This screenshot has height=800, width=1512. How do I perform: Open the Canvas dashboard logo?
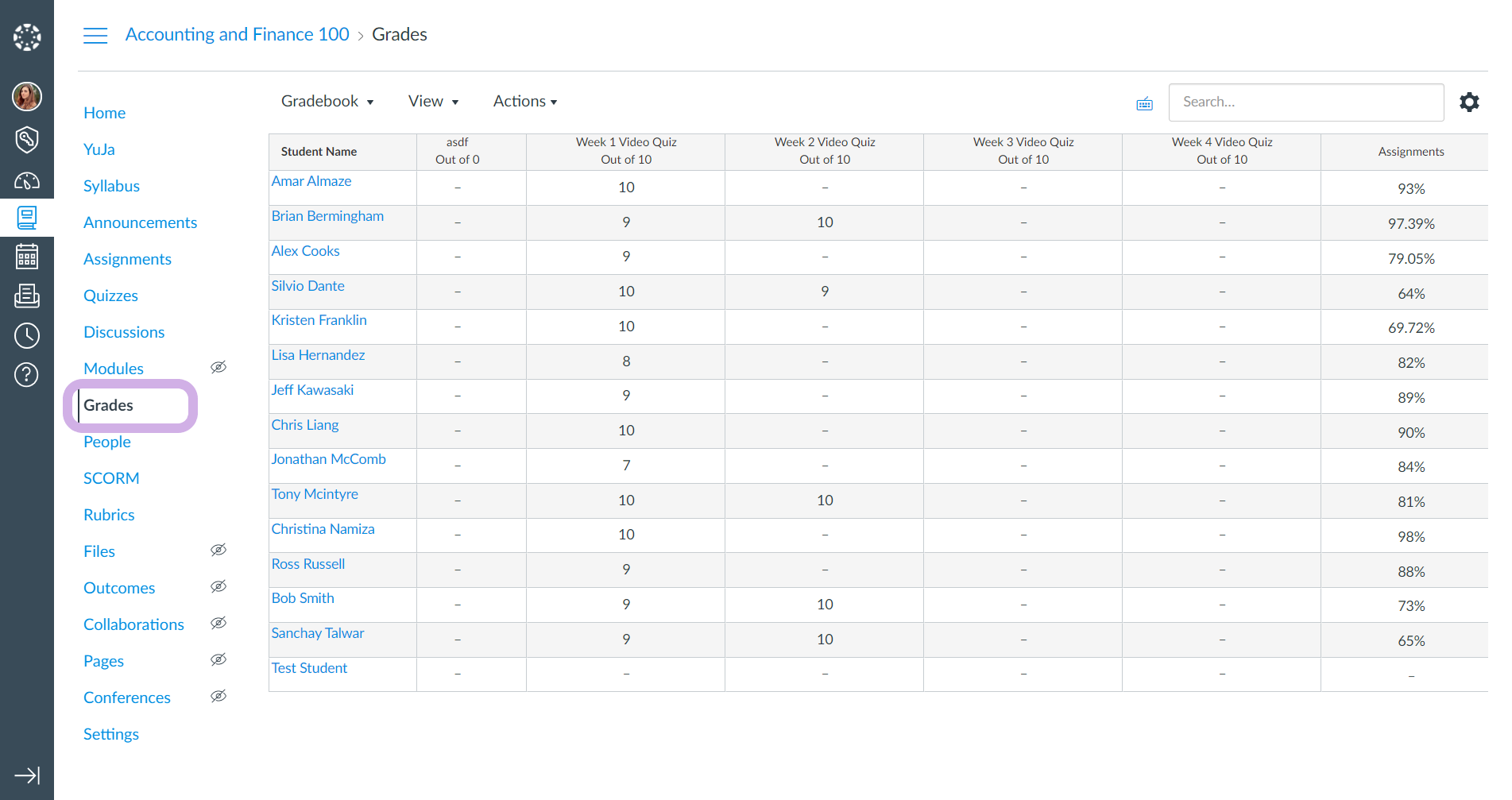click(27, 37)
